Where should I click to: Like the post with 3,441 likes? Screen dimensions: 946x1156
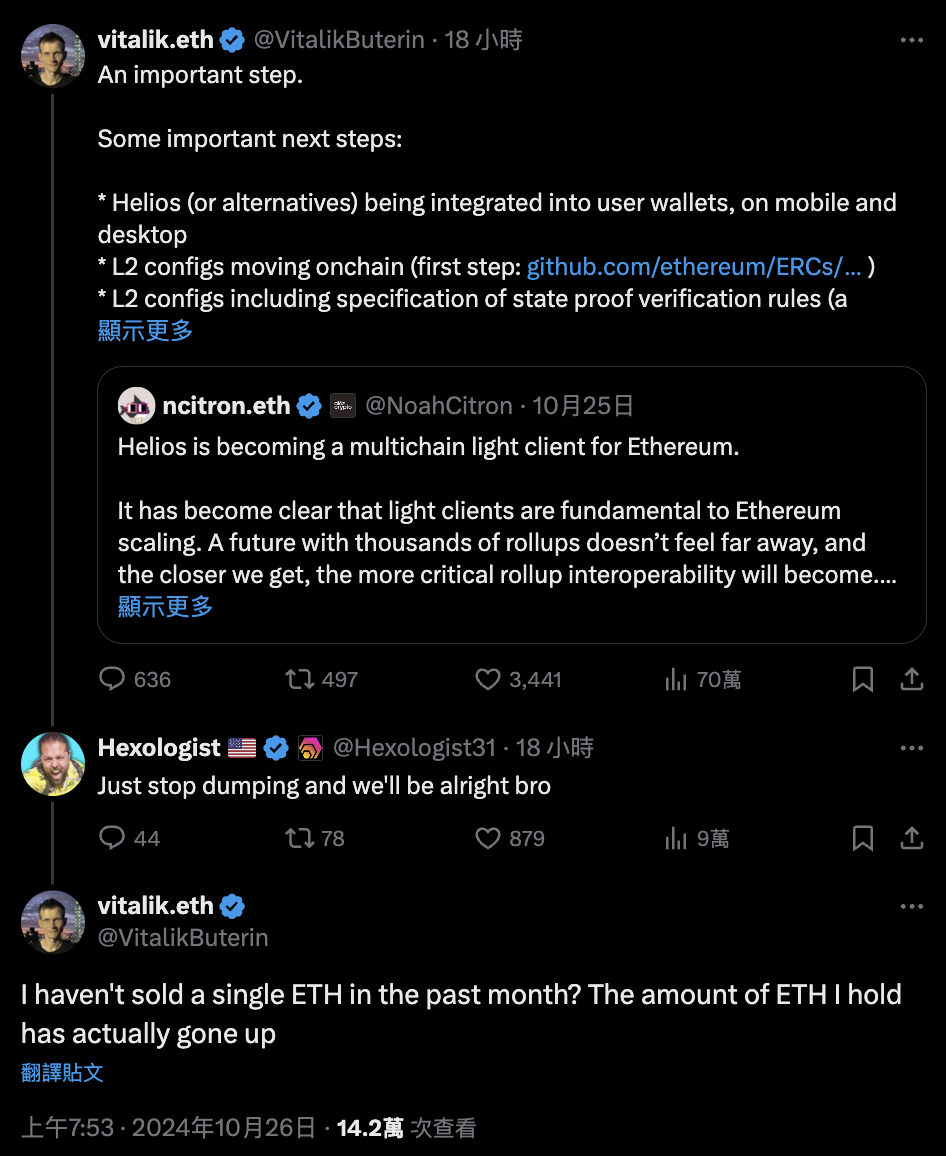487,680
